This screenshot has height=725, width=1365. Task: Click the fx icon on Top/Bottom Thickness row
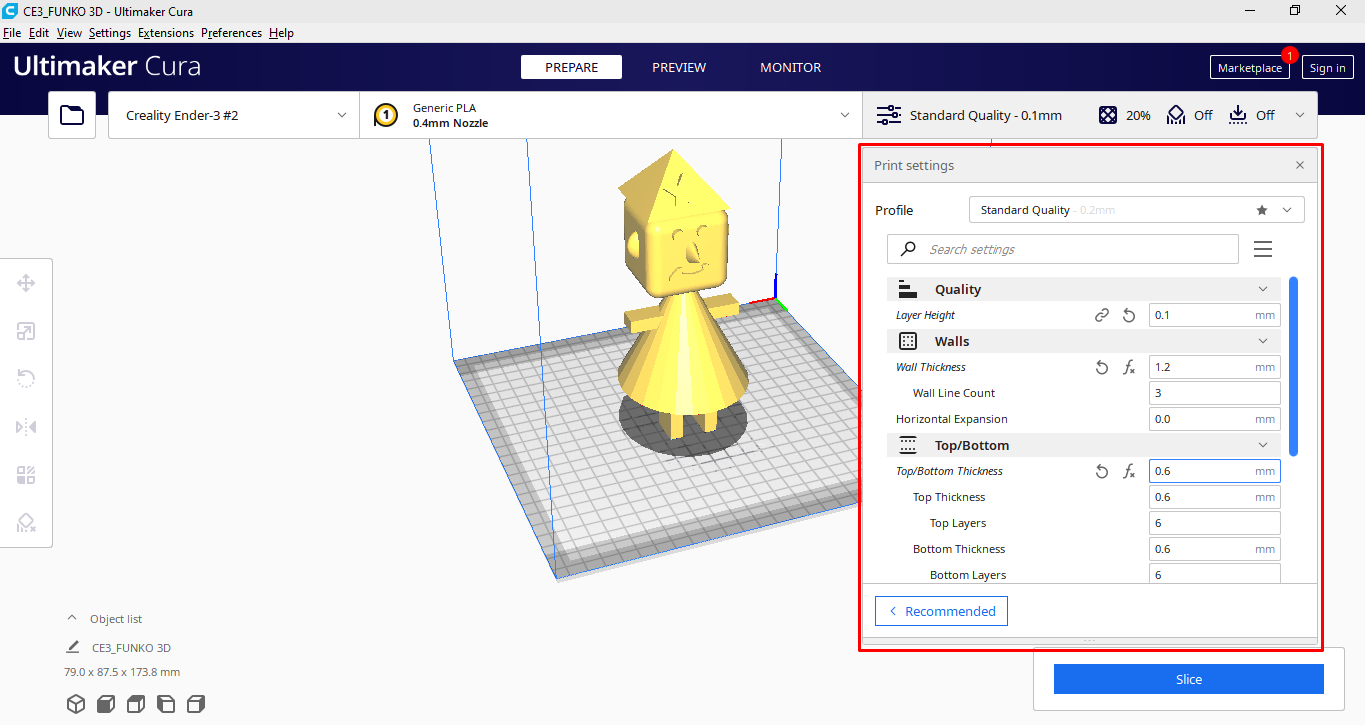(1129, 471)
